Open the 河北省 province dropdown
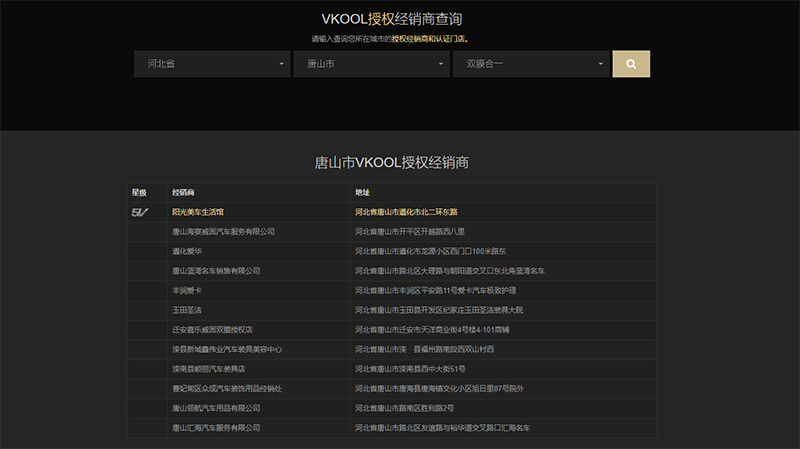The width and height of the screenshot is (800, 449). (213, 64)
